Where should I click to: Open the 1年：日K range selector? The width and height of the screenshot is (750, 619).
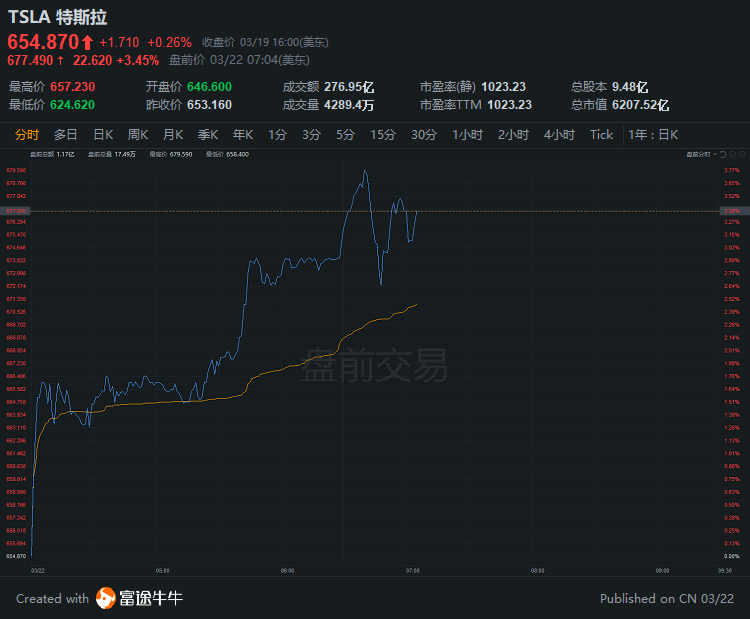(653, 135)
